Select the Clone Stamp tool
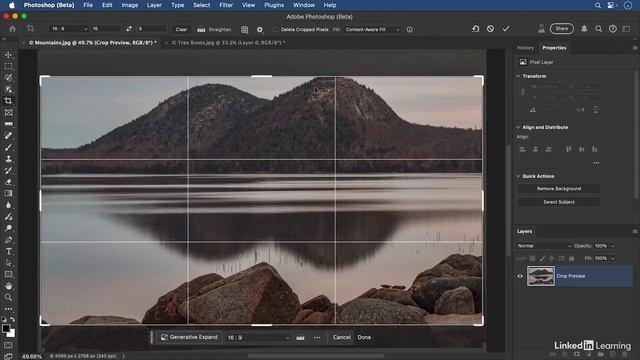This screenshot has width=640, height=360. click(x=8, y=159)
